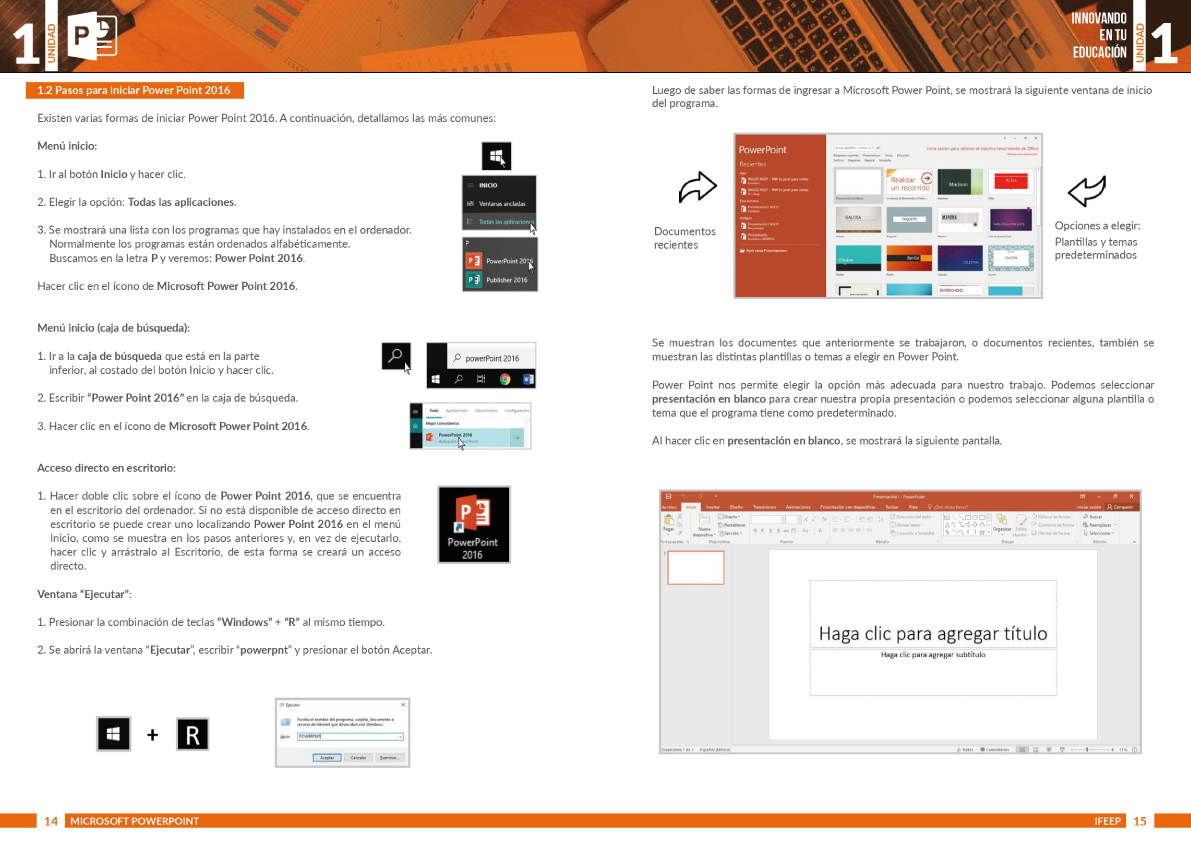Select the blank presentation thumbnail
This screenshot has height=842, width=1191.
(x=858, y=182)
